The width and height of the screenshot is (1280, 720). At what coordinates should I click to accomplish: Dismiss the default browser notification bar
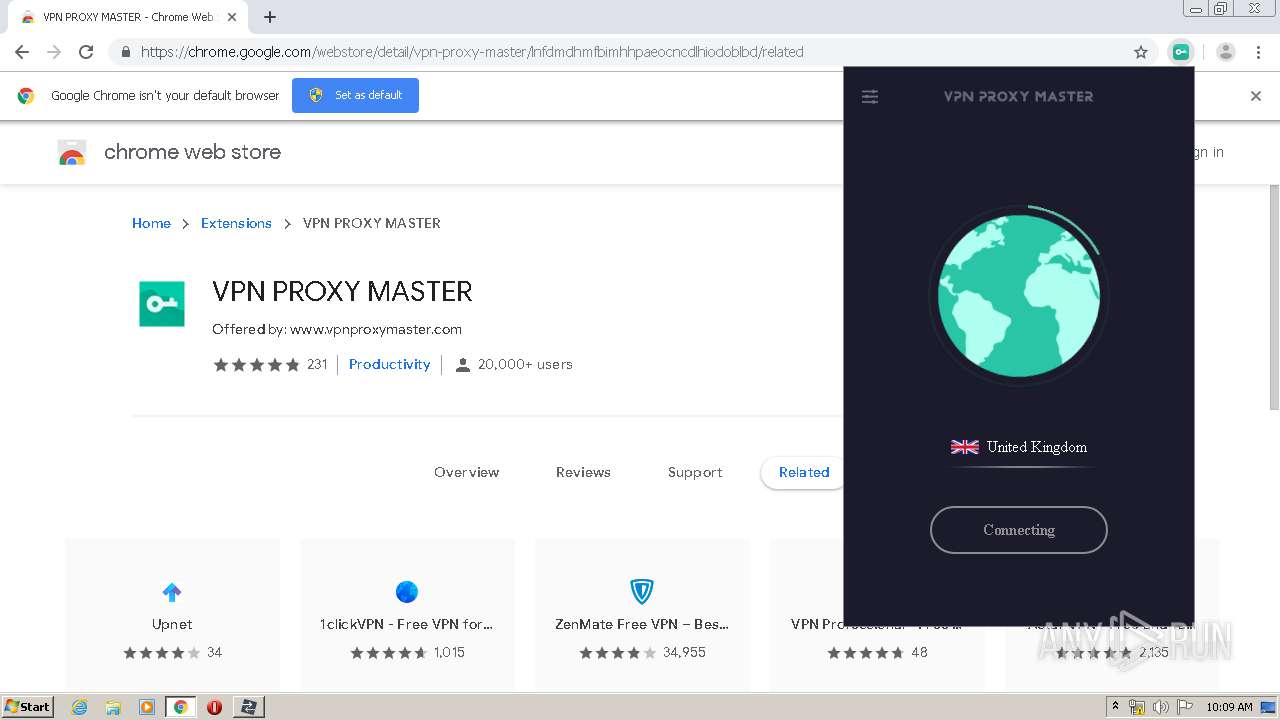coord(1256,96)
